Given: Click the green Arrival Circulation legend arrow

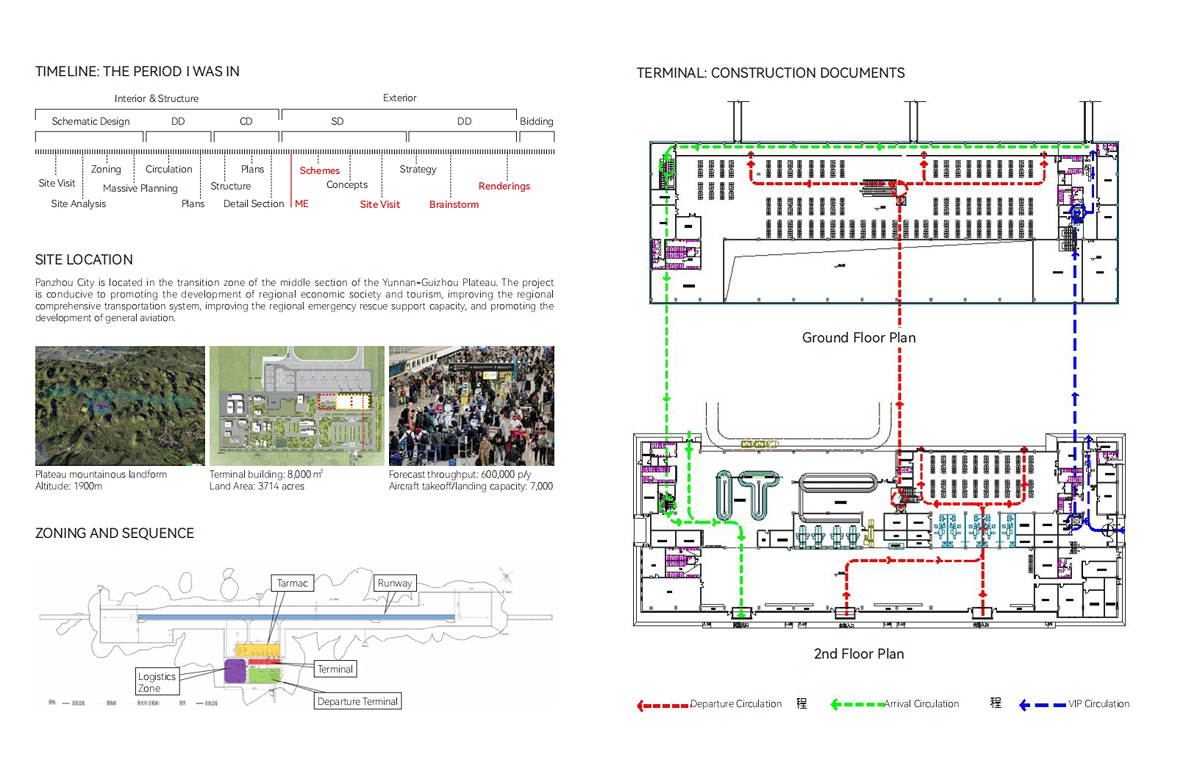Looking at the screenshot, I should click(x=856, y=704).
